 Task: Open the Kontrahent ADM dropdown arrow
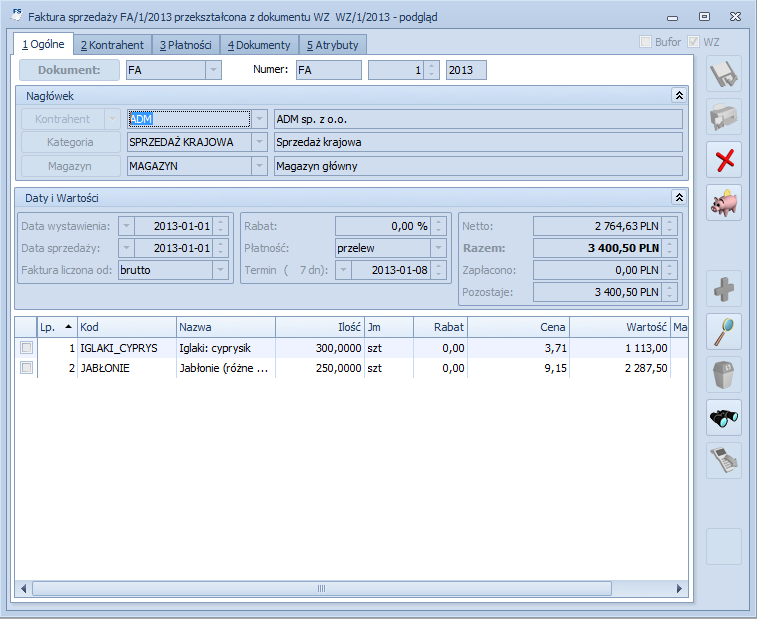pyautogui.click(x=259, y=119)
